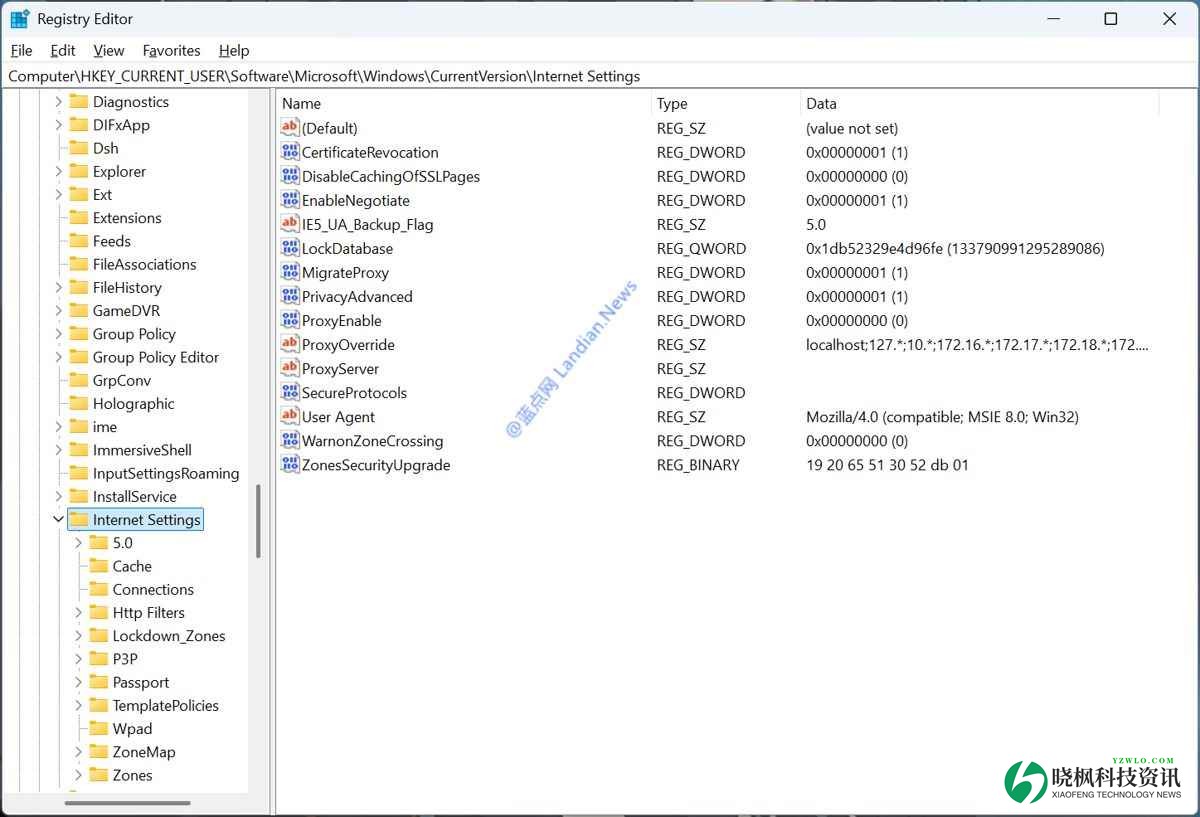The image size is (1200, 817).
Task: Click the LockDatabase QWORD value icon
Action: tap(290, 248)
